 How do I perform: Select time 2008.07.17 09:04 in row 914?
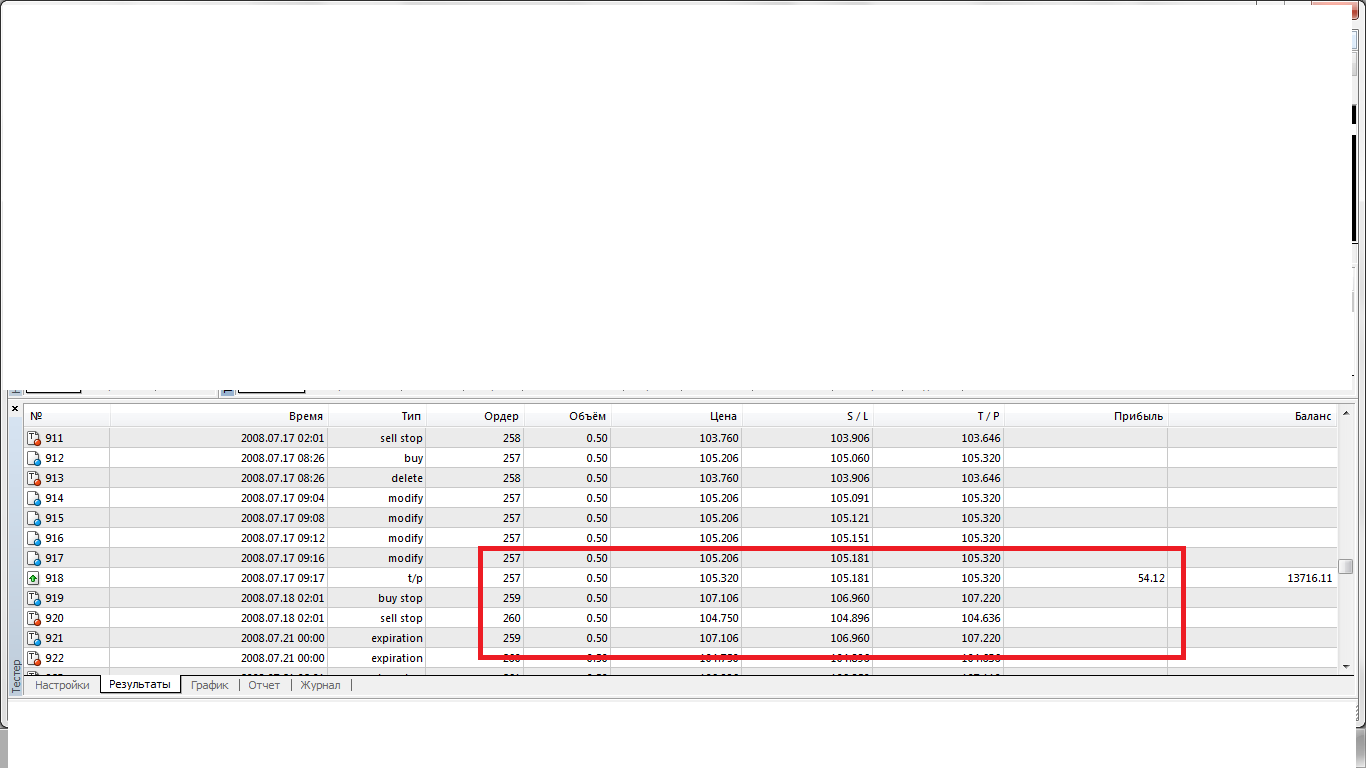[x=282, y=498]
